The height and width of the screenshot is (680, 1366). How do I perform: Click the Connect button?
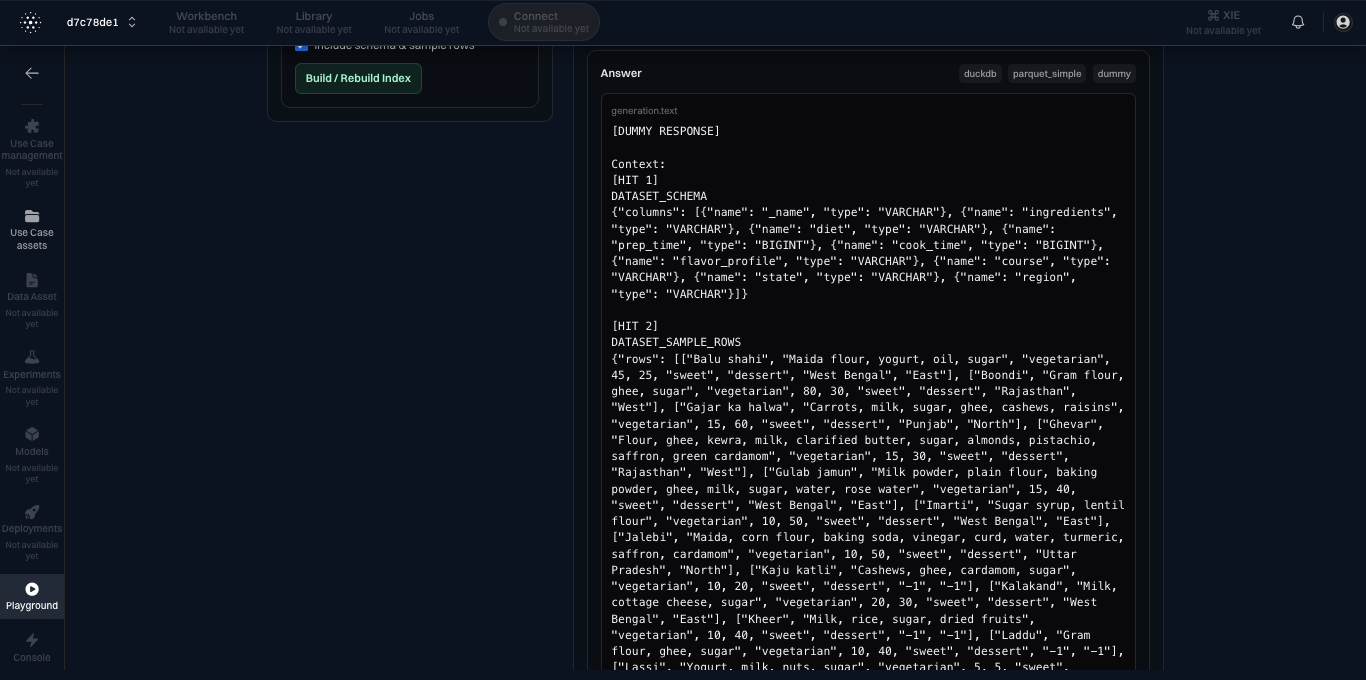[544, 22]
